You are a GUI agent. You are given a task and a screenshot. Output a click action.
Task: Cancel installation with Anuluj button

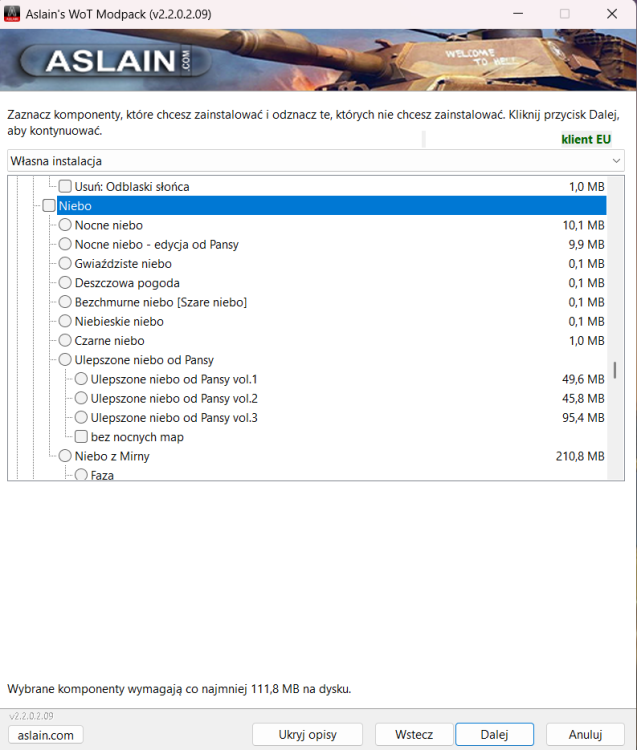point(585,734)
